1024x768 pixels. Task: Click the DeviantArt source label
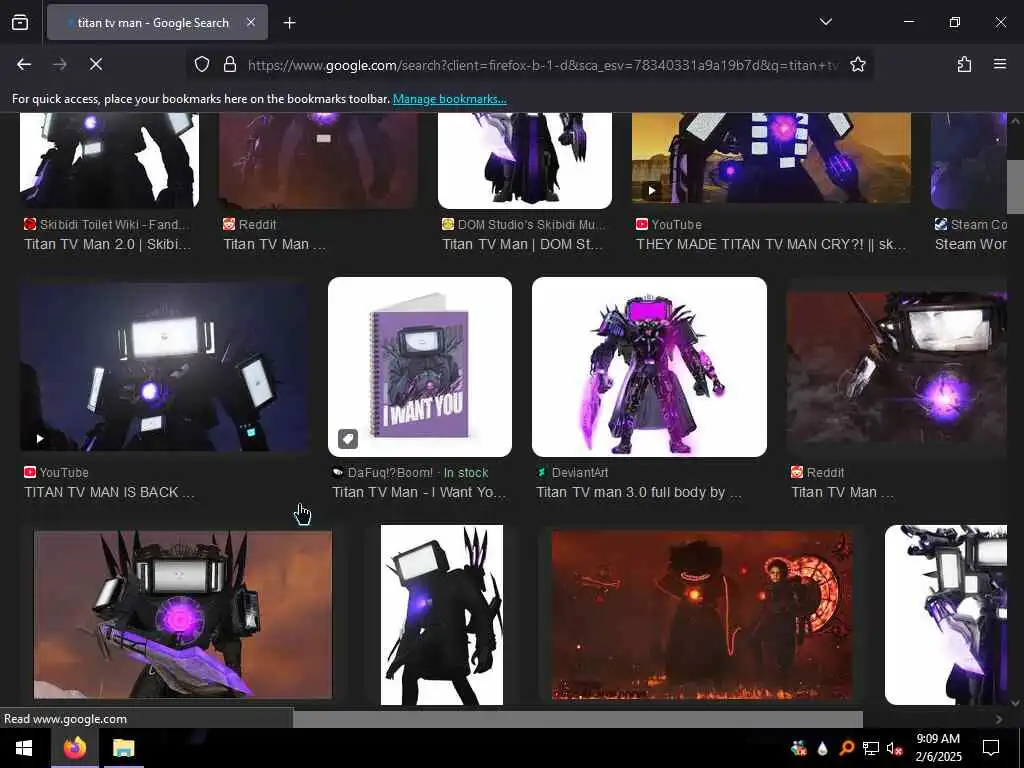click(579, 473)
